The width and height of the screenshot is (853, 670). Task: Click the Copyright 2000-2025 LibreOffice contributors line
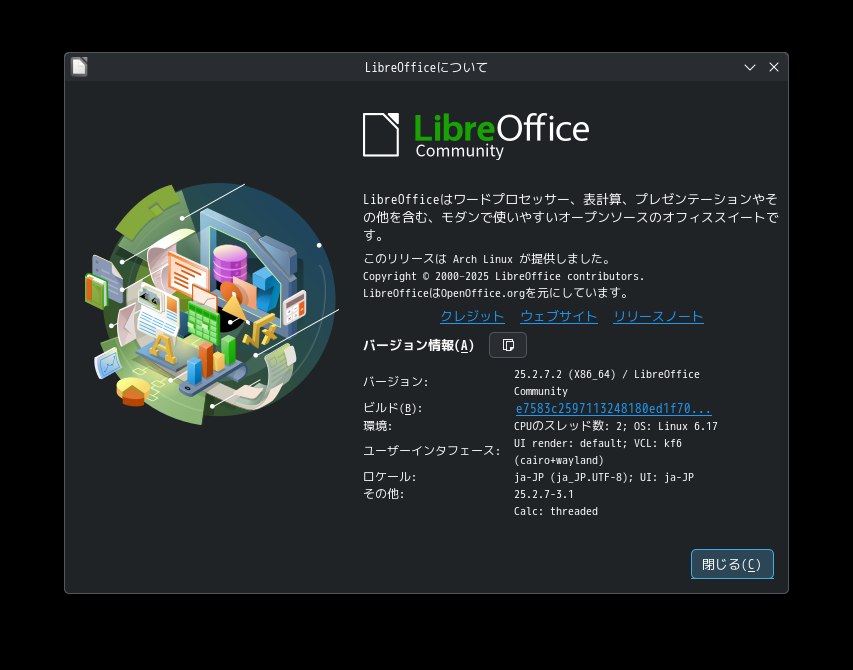[504, 276]
